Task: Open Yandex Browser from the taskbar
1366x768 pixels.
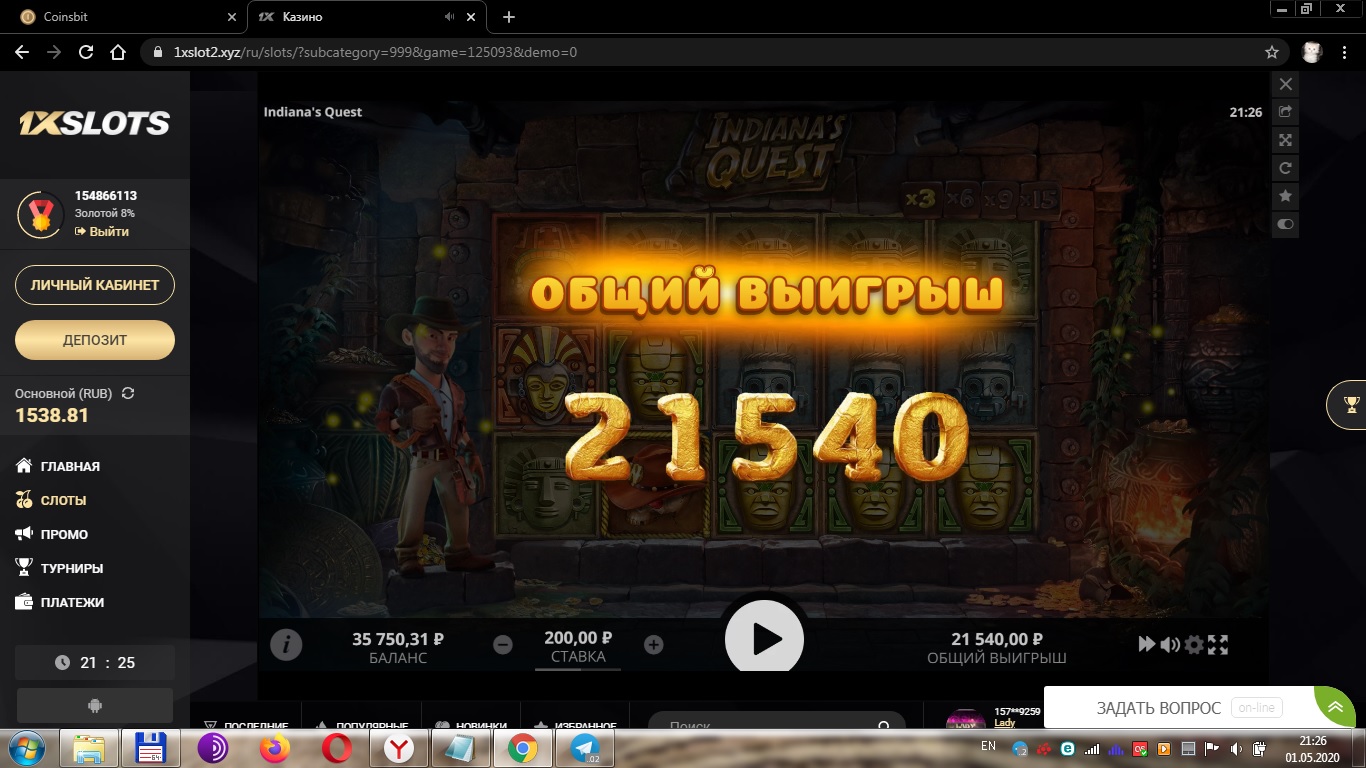Action: coord(399,748)
